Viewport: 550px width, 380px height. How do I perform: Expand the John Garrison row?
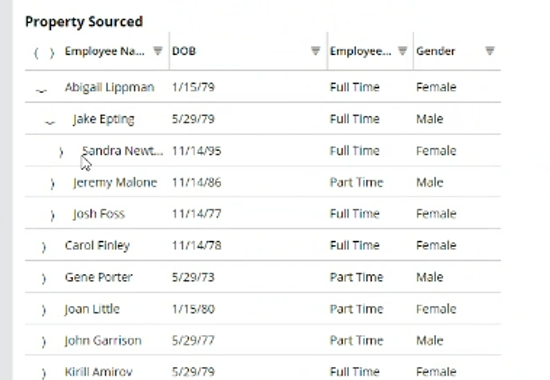(43, 341)
